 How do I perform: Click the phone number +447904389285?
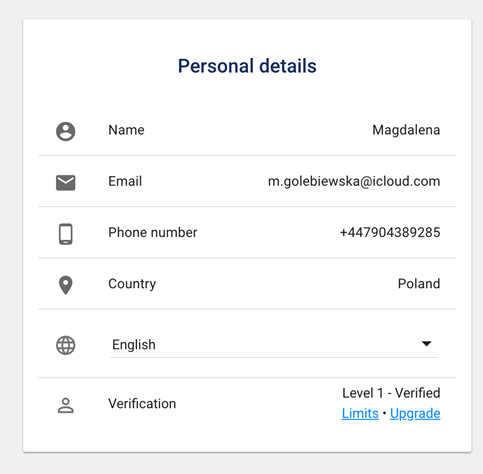pyautogui.click(x=390, y=232)
